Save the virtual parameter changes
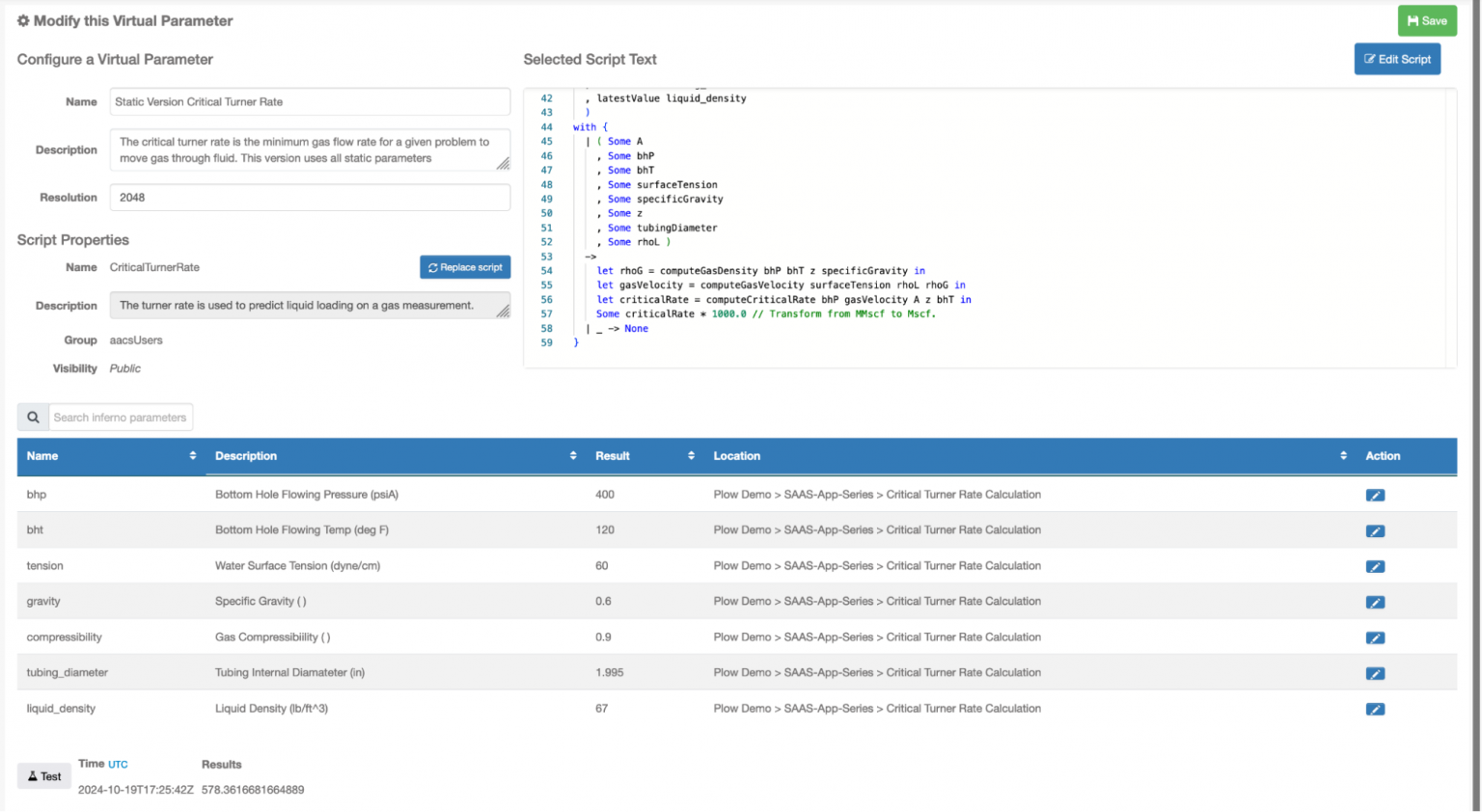The width and height of the screenshot is (1482, 812). [1427, 20]
